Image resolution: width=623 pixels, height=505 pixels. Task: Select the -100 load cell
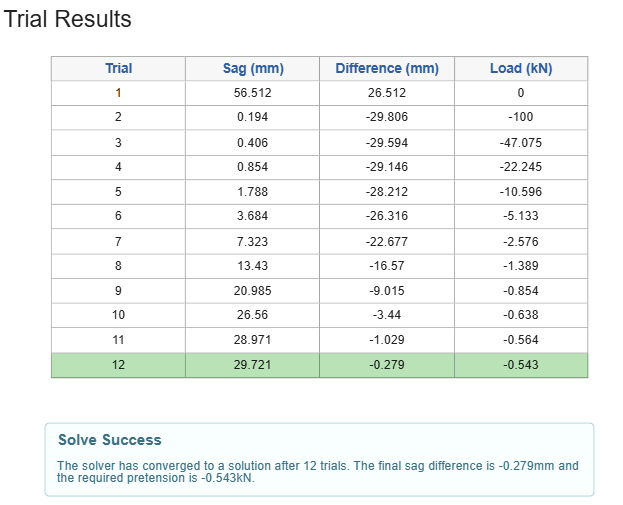pyautogui.click(x=521, y=118)
